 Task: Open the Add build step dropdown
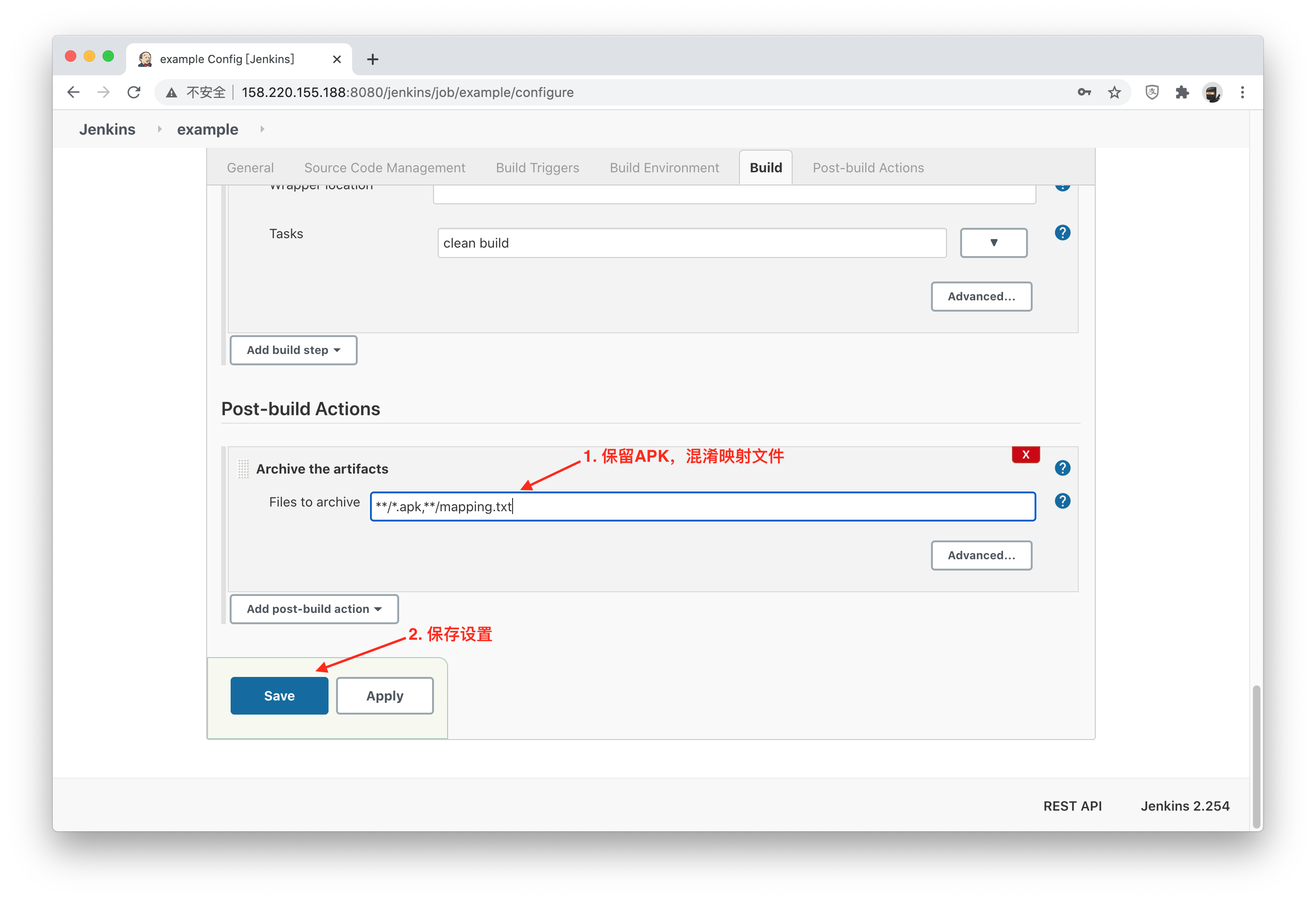click(x=293, y=350)
